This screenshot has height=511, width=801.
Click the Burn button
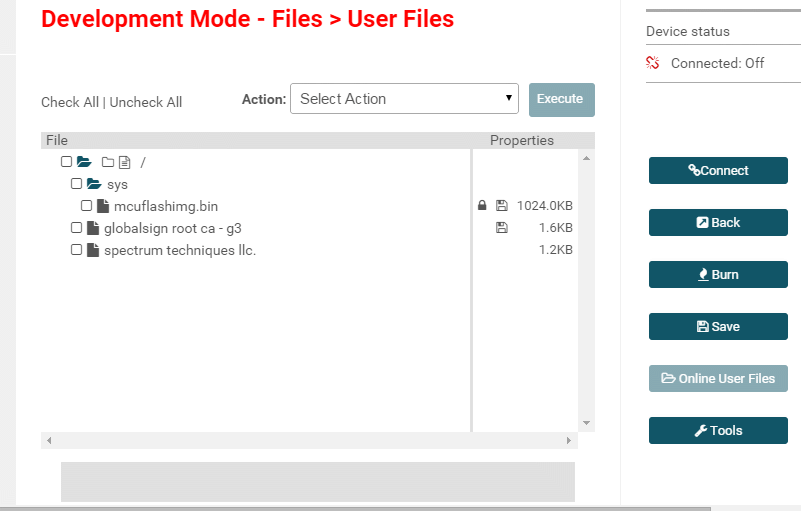718,275
